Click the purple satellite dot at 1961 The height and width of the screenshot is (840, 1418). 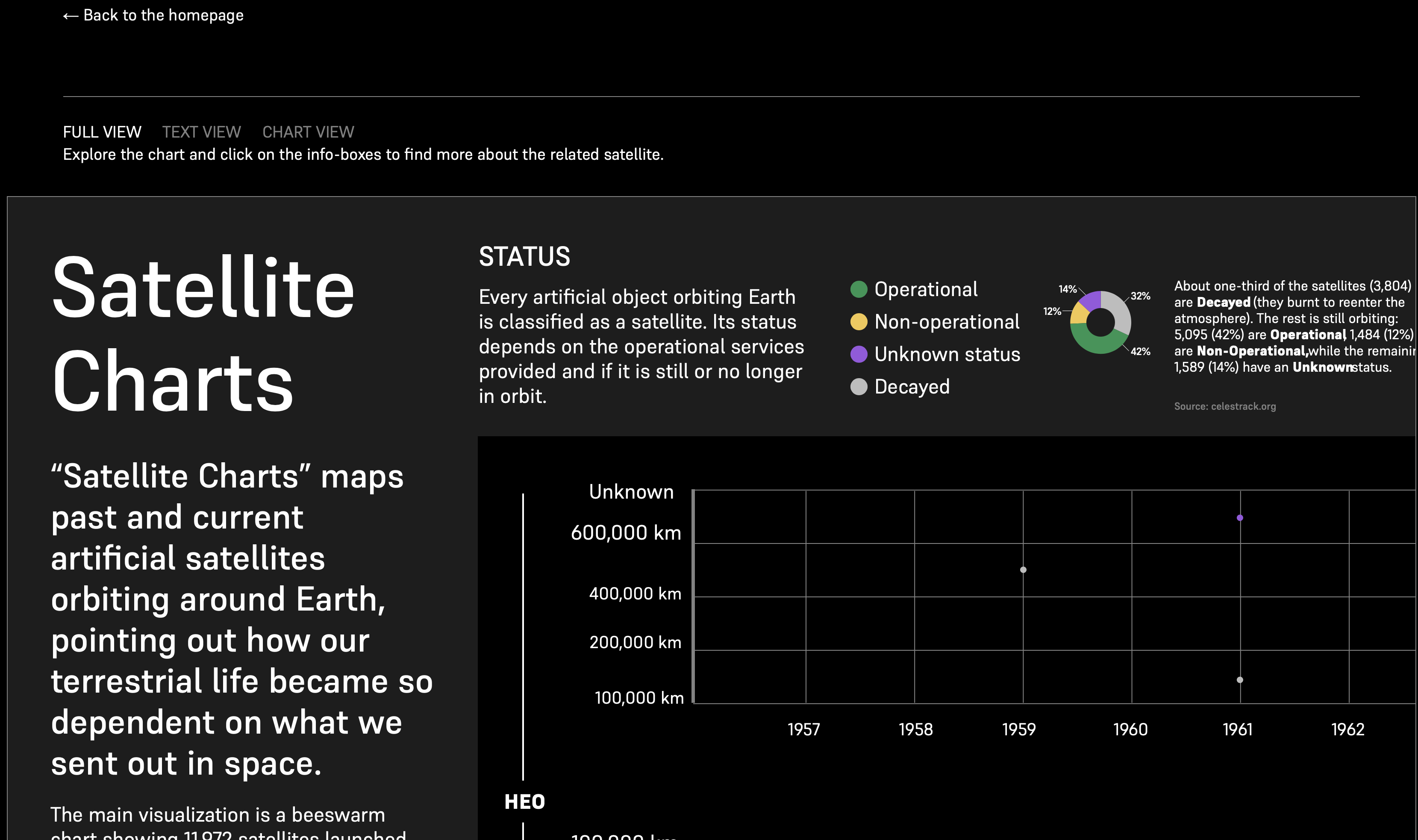click(1240, 518)
